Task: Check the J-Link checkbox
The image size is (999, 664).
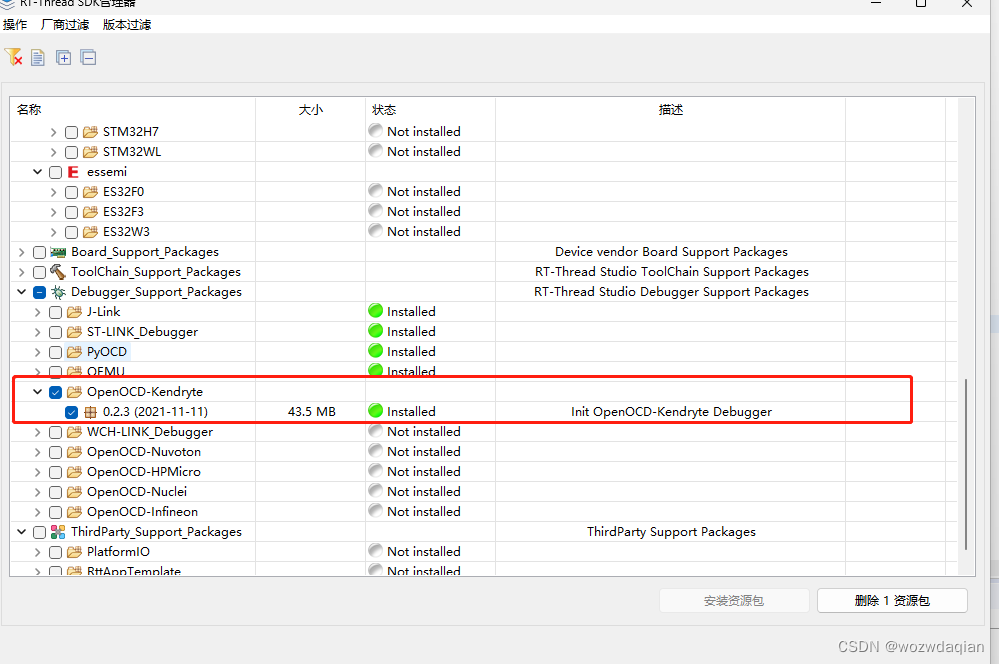Action: [x=55, y=312]
